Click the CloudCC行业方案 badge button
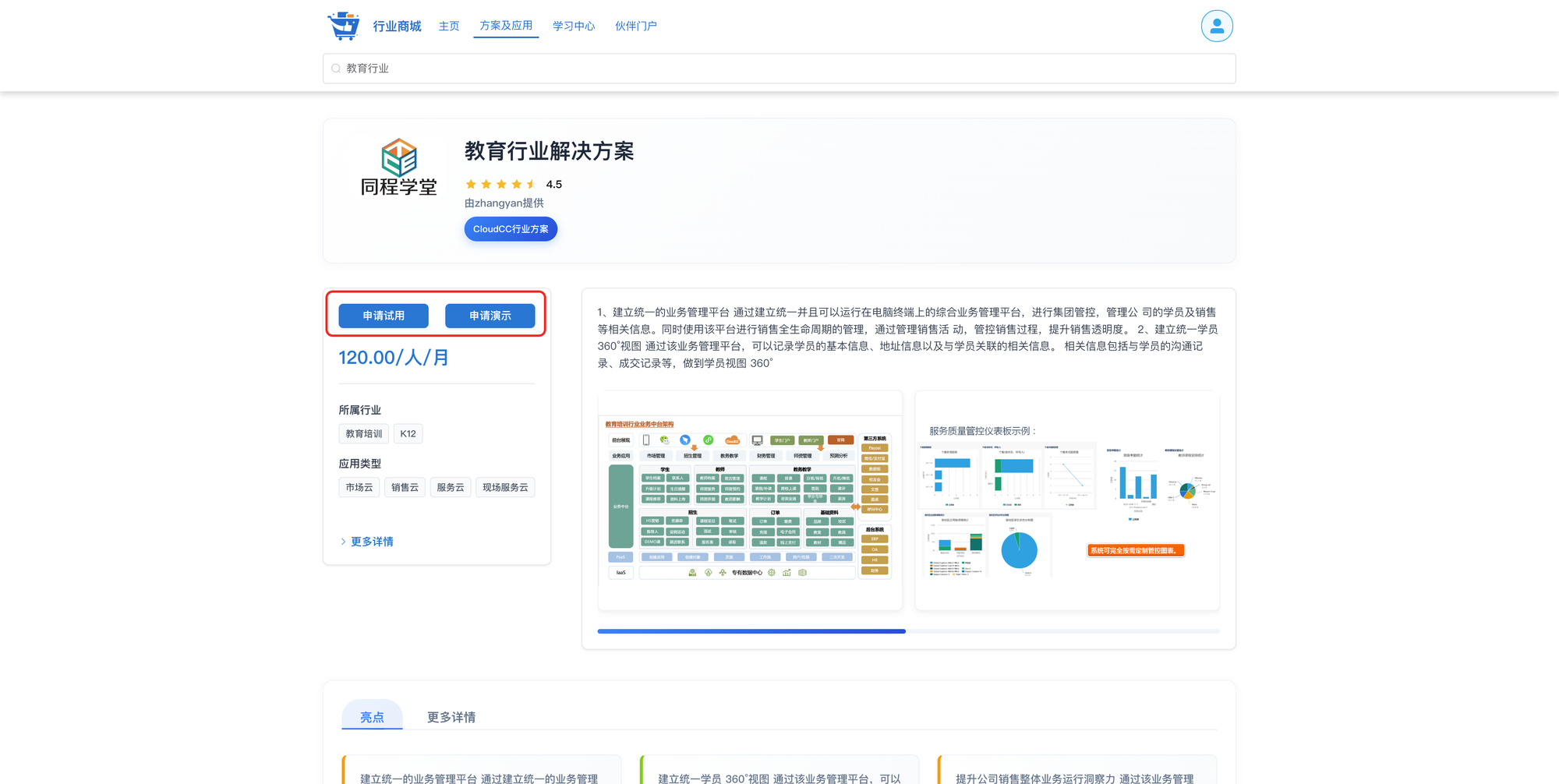The width and height of the screenshot is (1559, 784). 511,229
